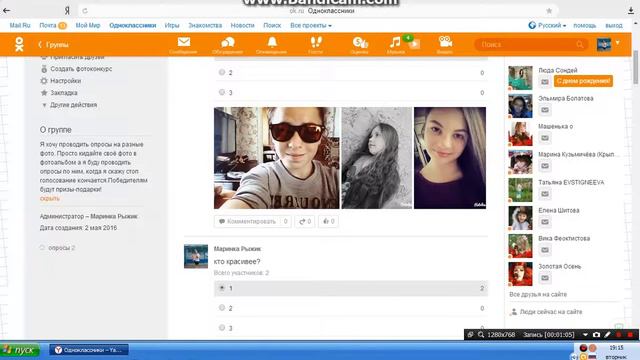
Task: Click the Класс thumbs-up button under photos
Action: click(329, 221)
